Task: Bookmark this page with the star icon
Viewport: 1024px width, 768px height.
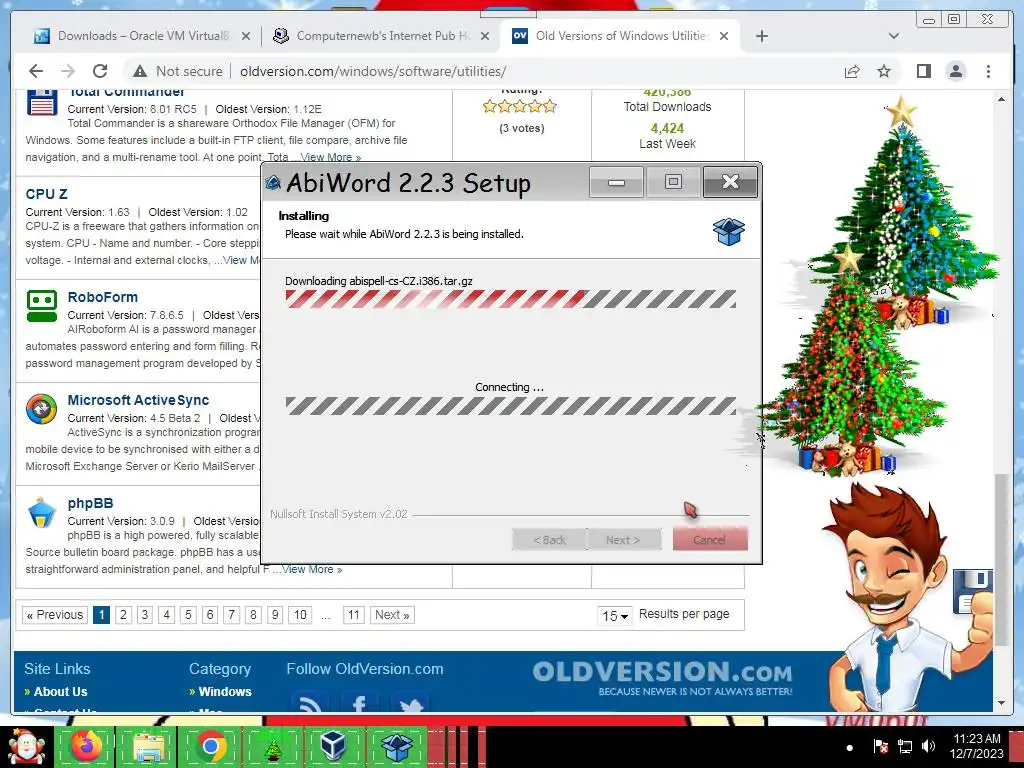Action: click(884, 71)
